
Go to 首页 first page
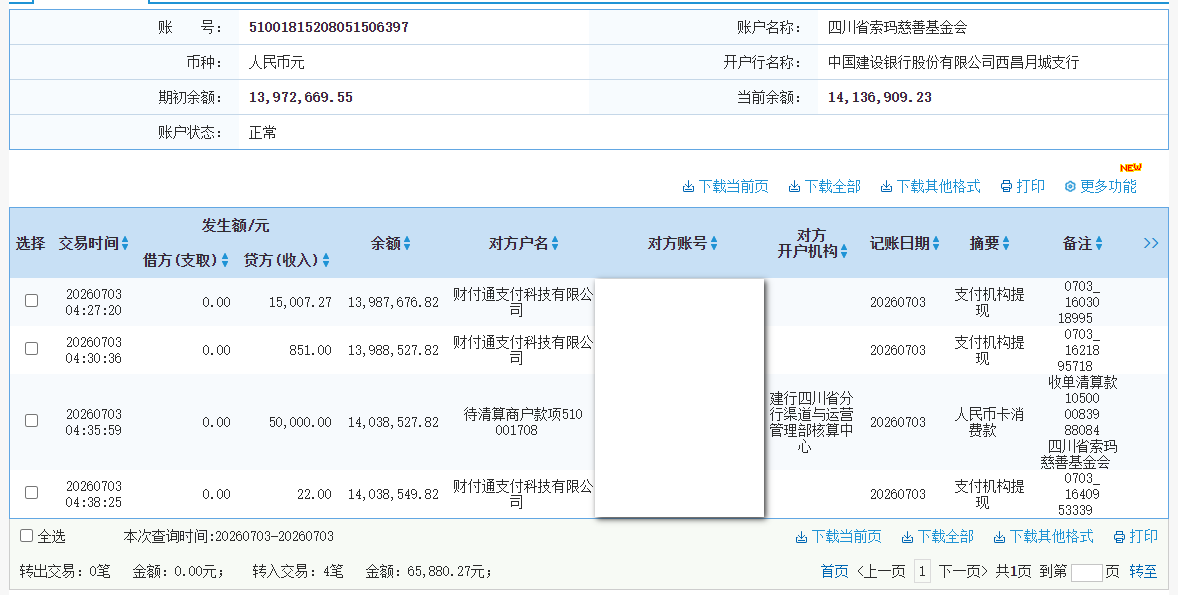click(835, 572)
